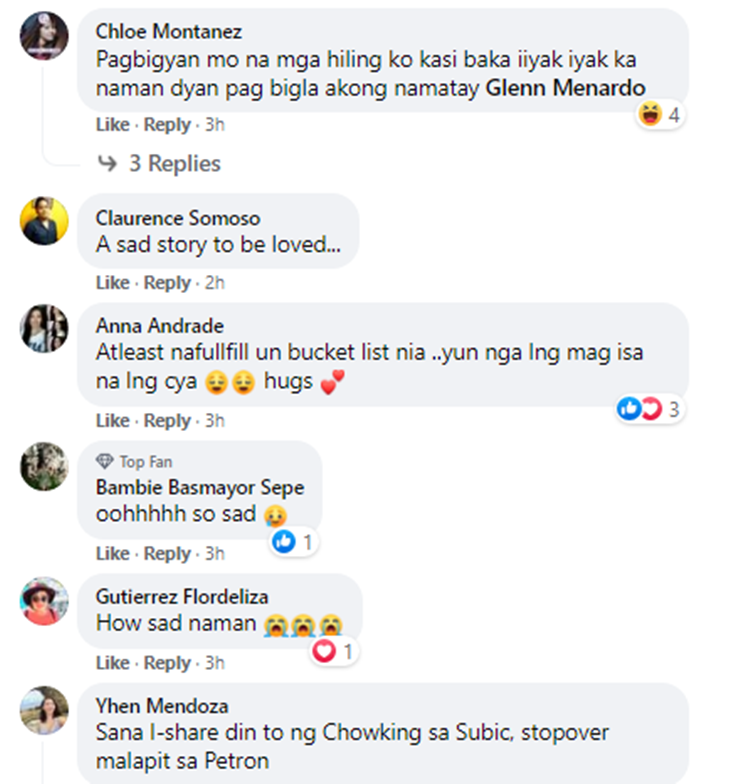Screen dimensions: 750x784
Task: Like Claurence Somoso's comment
Action: point(112,282)
